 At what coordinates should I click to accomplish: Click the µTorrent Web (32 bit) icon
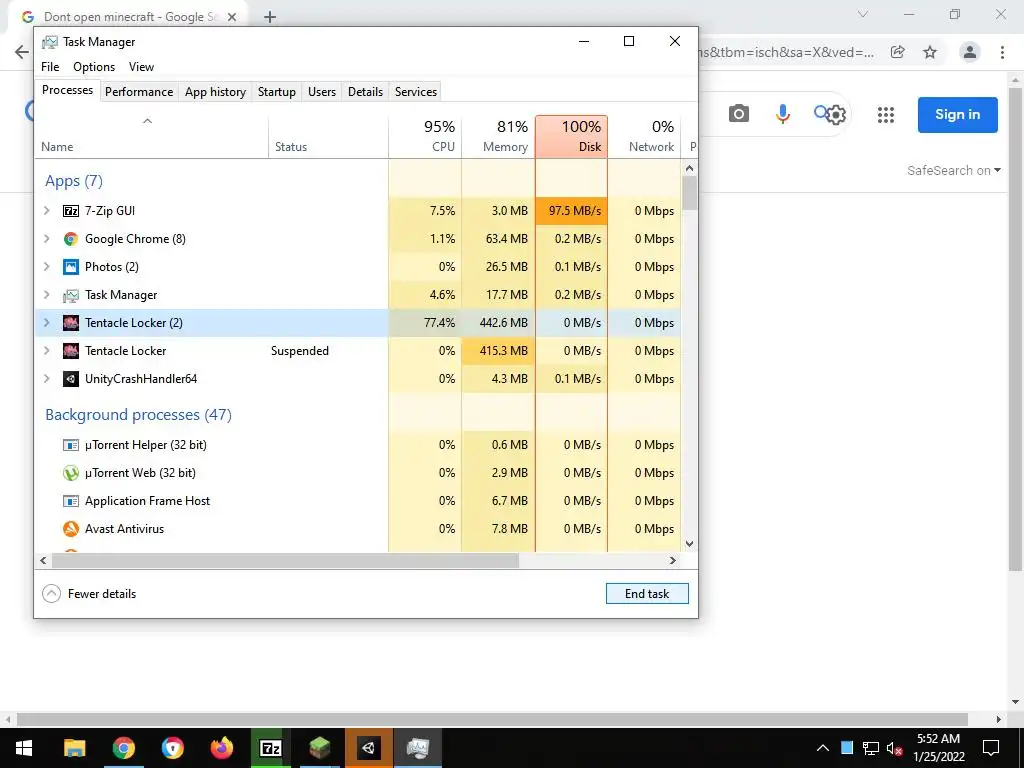click(71, 473)
